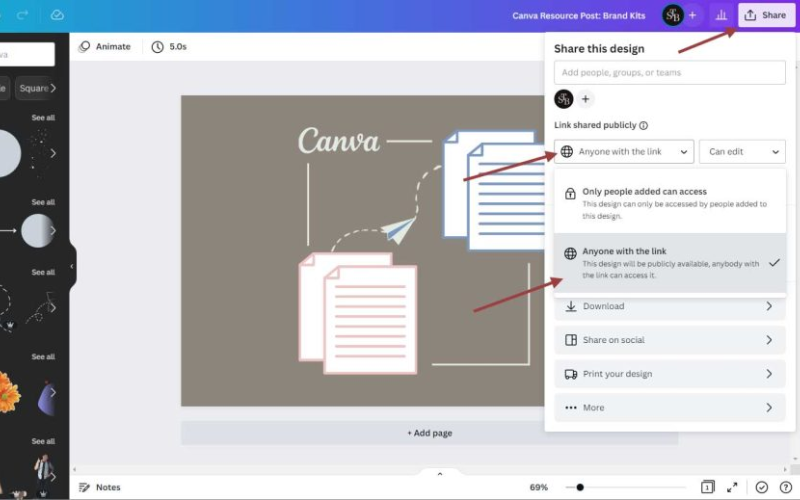Click the plus icon beside header avatar

pos(692,15)
